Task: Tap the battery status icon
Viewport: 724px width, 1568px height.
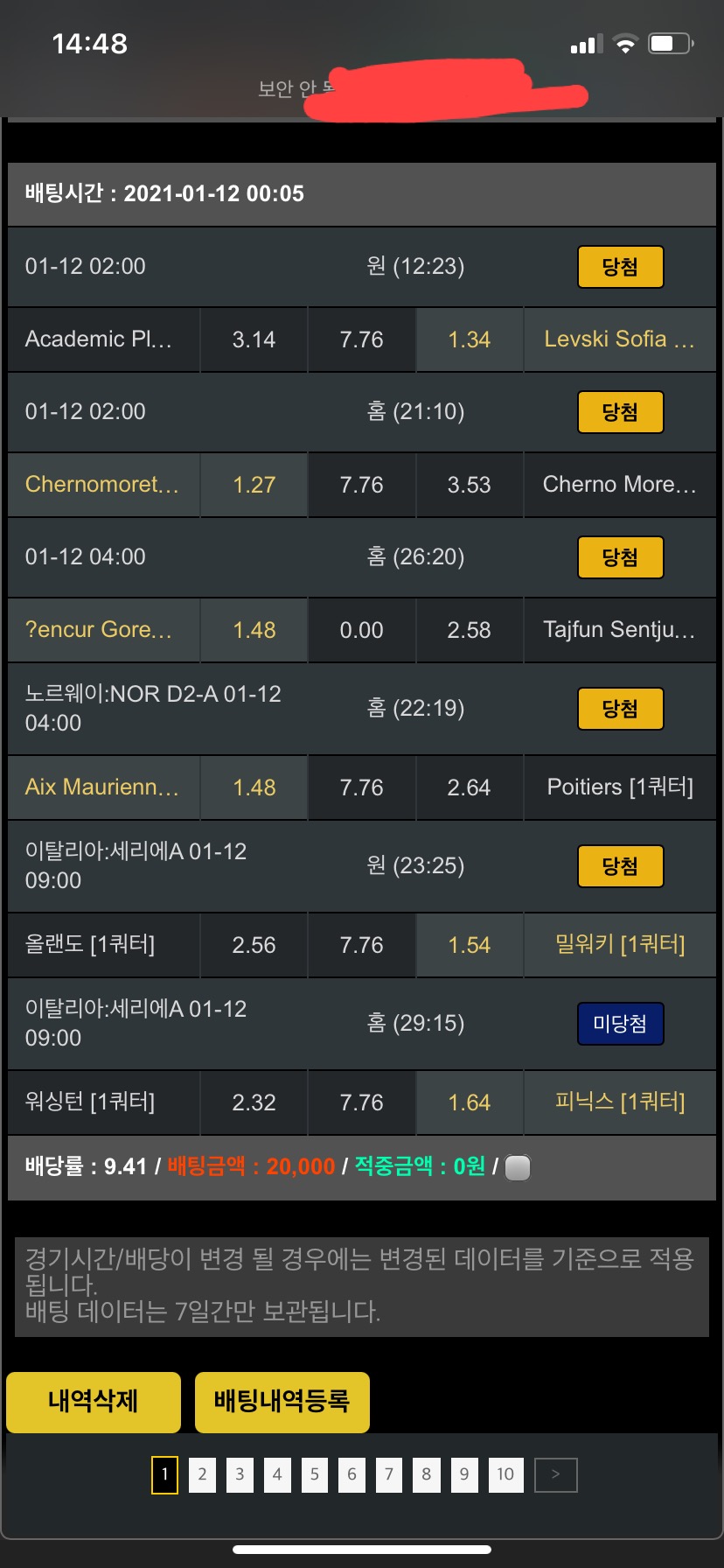Action: (671, 44)
